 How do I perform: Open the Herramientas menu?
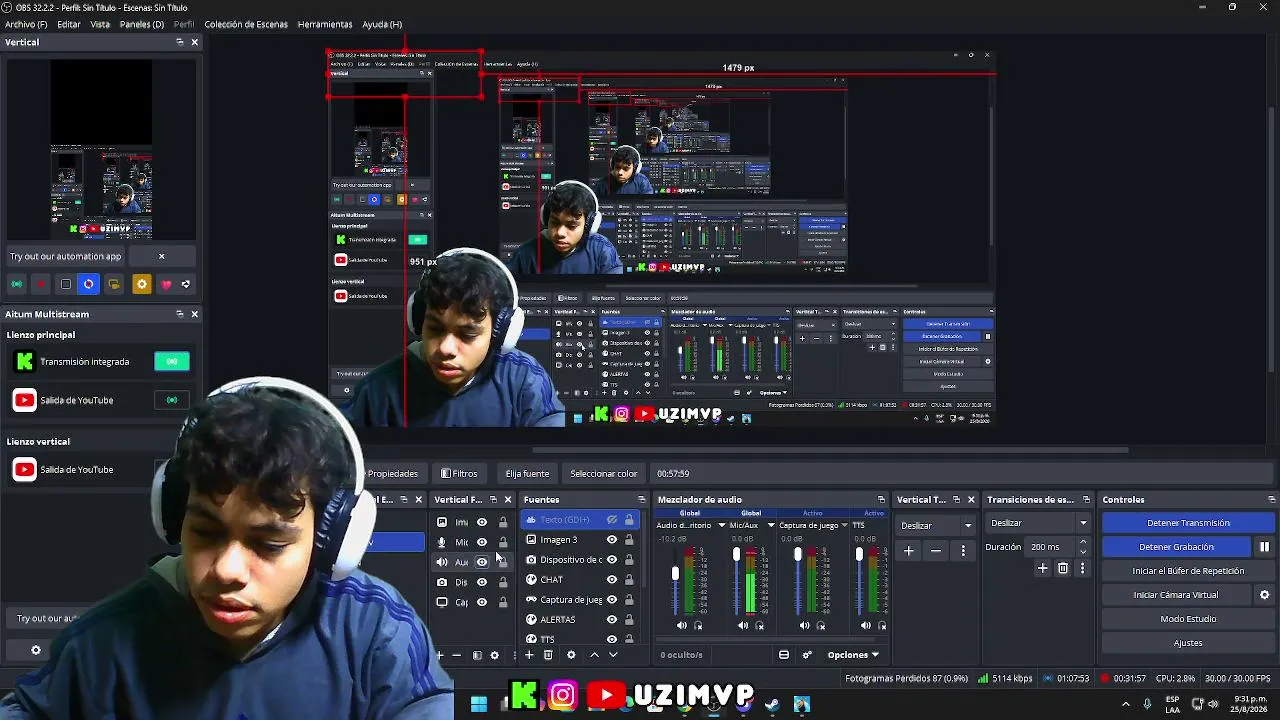[325, 24]
